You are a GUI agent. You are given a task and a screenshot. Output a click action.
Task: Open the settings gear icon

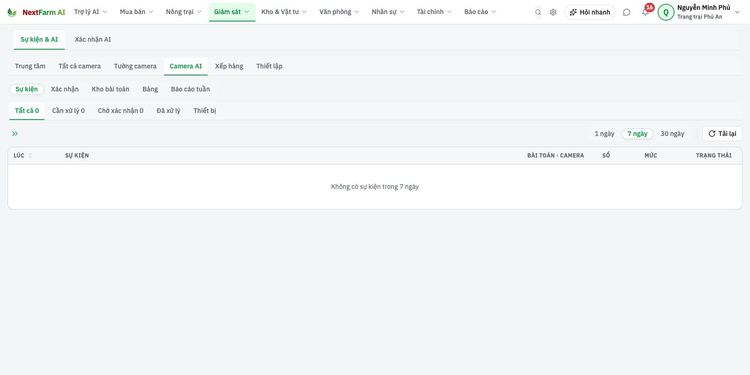(553, 12)
